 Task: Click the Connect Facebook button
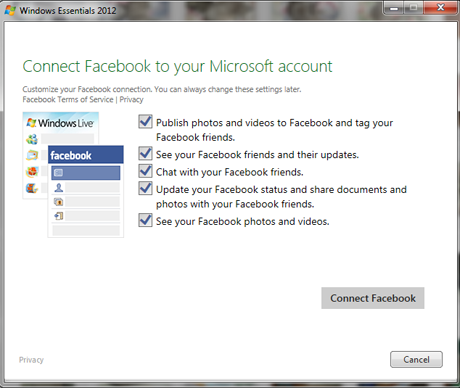pyautogui.click(x=373, y=298)
